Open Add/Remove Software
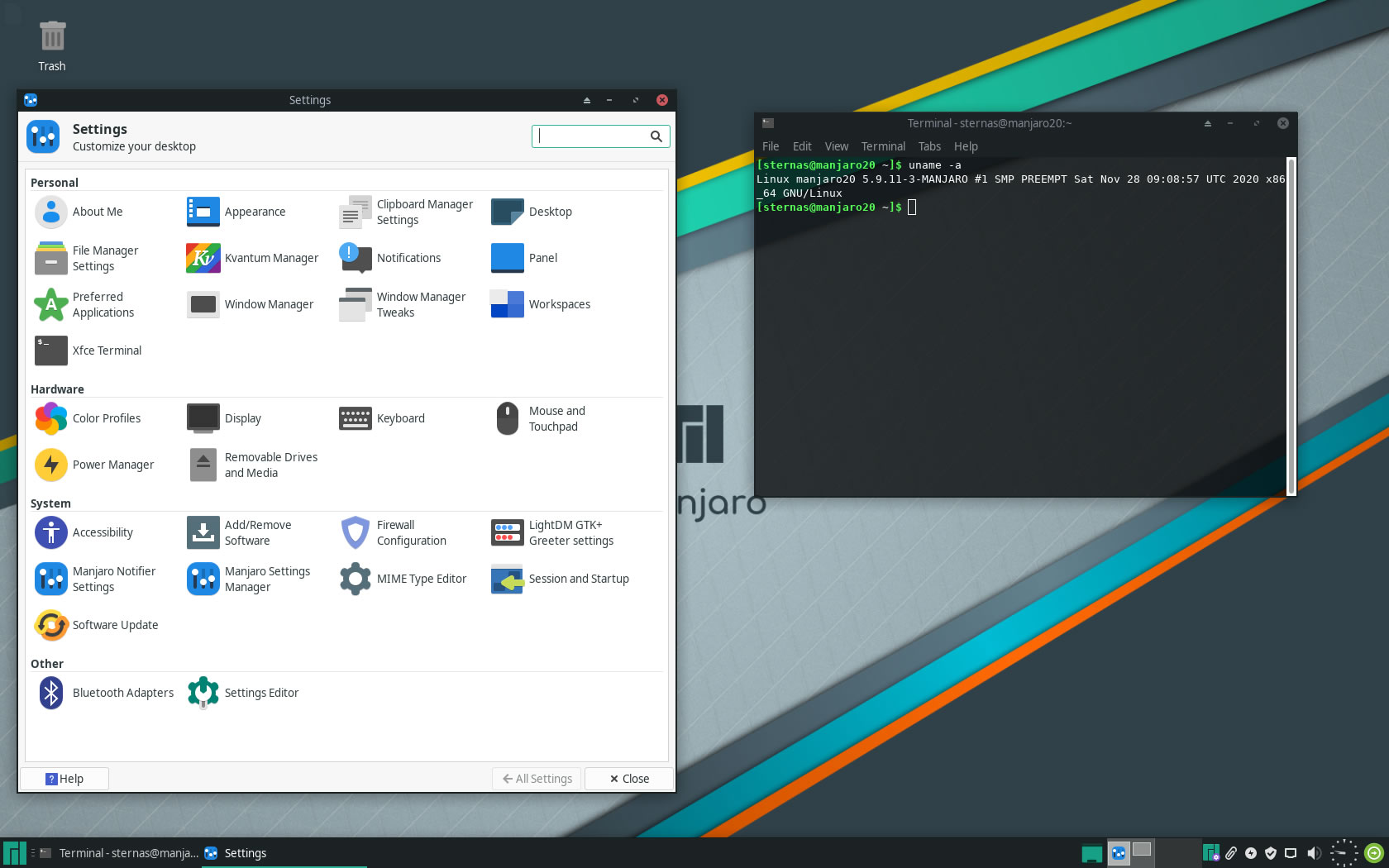Screen dimensions: 1389x868 click(x=239, y=533)
